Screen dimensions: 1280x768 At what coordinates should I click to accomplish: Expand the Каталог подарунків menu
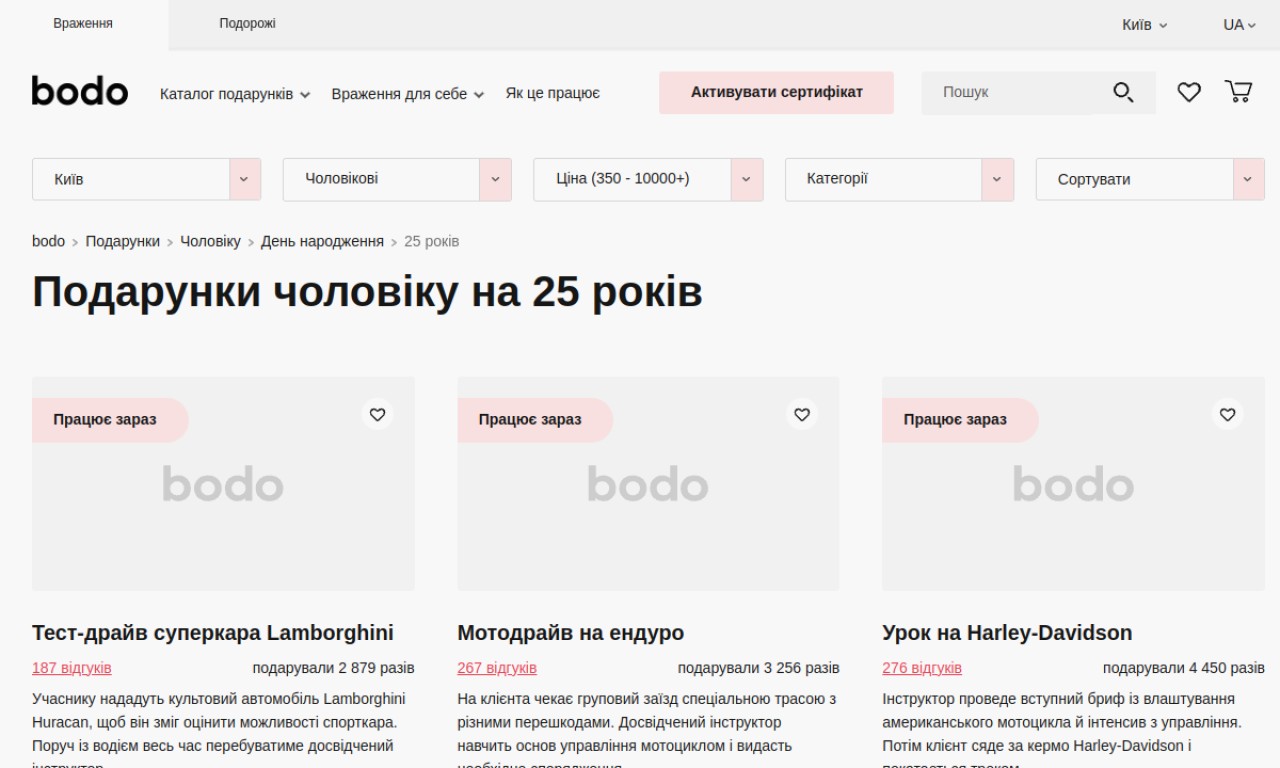coord(235,94)
